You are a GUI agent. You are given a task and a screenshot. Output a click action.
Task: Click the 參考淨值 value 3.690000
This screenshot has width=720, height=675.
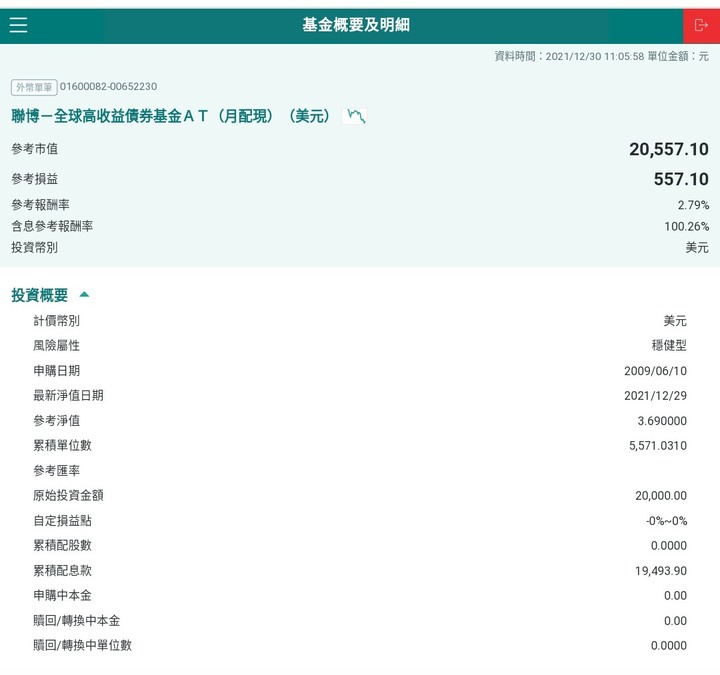[662, 421]
